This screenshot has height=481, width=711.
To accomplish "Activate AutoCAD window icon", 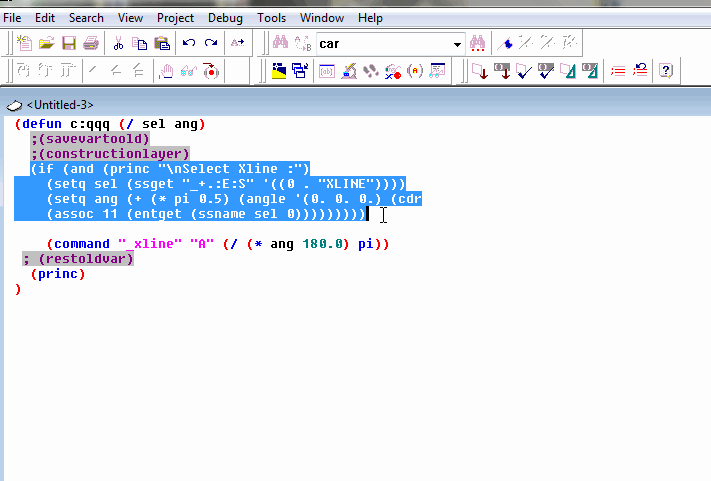I will (x=278, y=71).
